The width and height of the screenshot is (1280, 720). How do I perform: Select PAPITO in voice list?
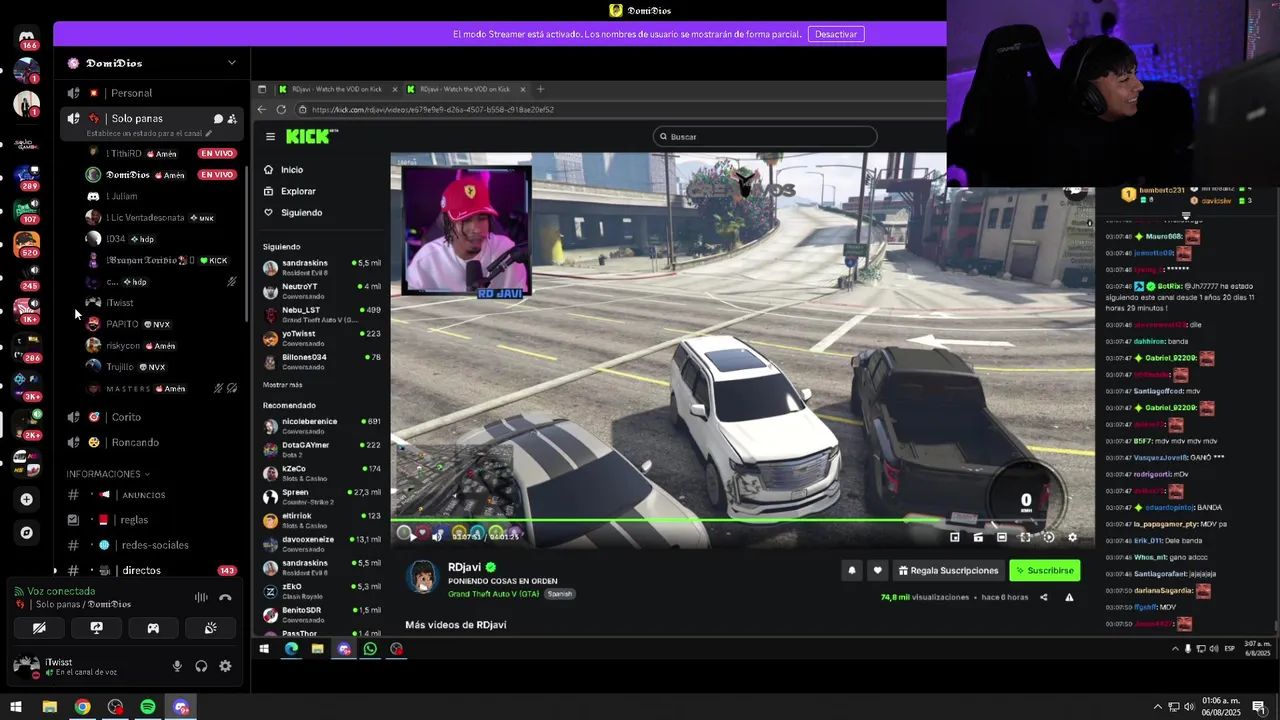pos(161,324)
